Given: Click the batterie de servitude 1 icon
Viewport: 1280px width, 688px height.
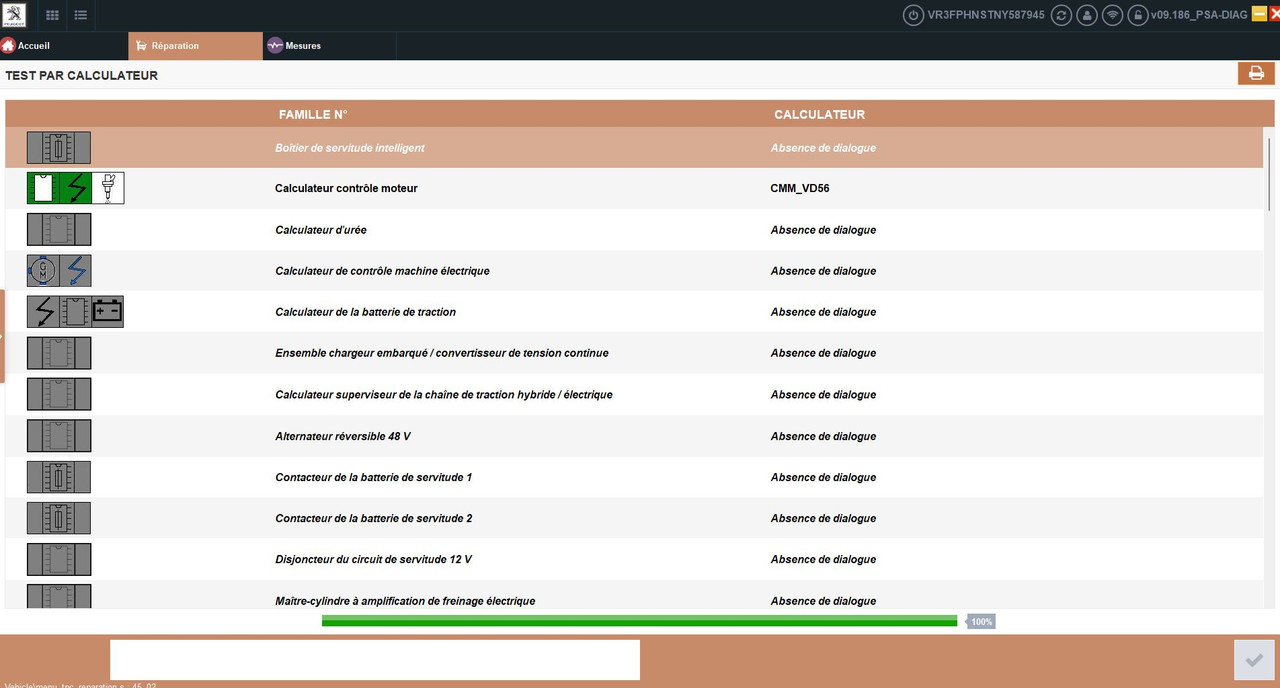Looking at the screenshot, I should coord(59,477).
